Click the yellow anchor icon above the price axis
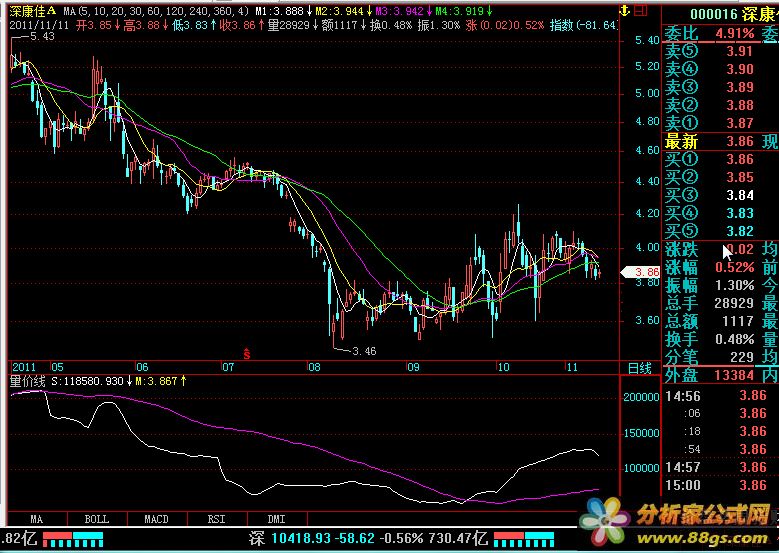This screenshot has height=553, width=779. click(625, 10)
